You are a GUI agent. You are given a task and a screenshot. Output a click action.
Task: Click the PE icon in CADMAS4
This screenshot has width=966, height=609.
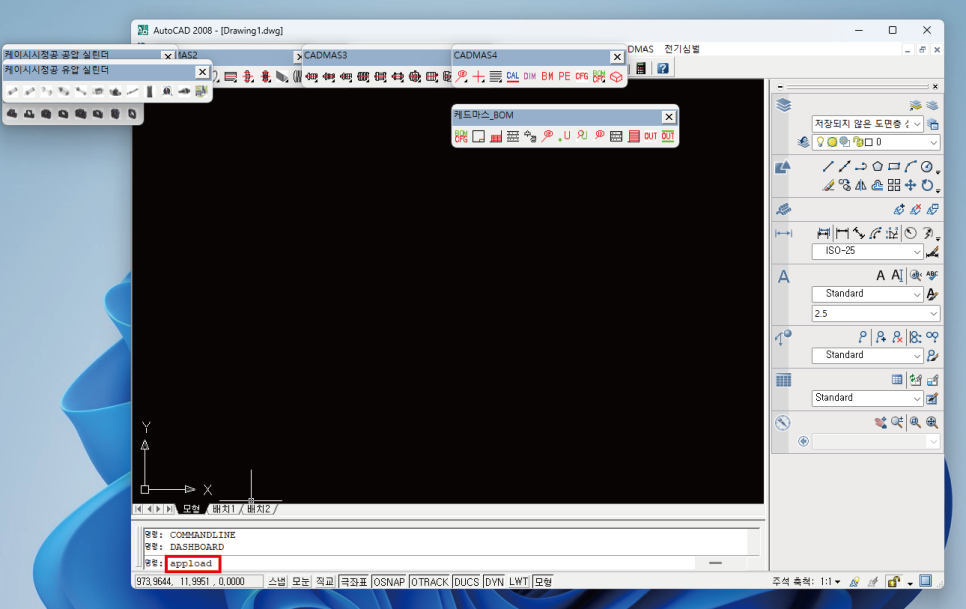(564, 76)
